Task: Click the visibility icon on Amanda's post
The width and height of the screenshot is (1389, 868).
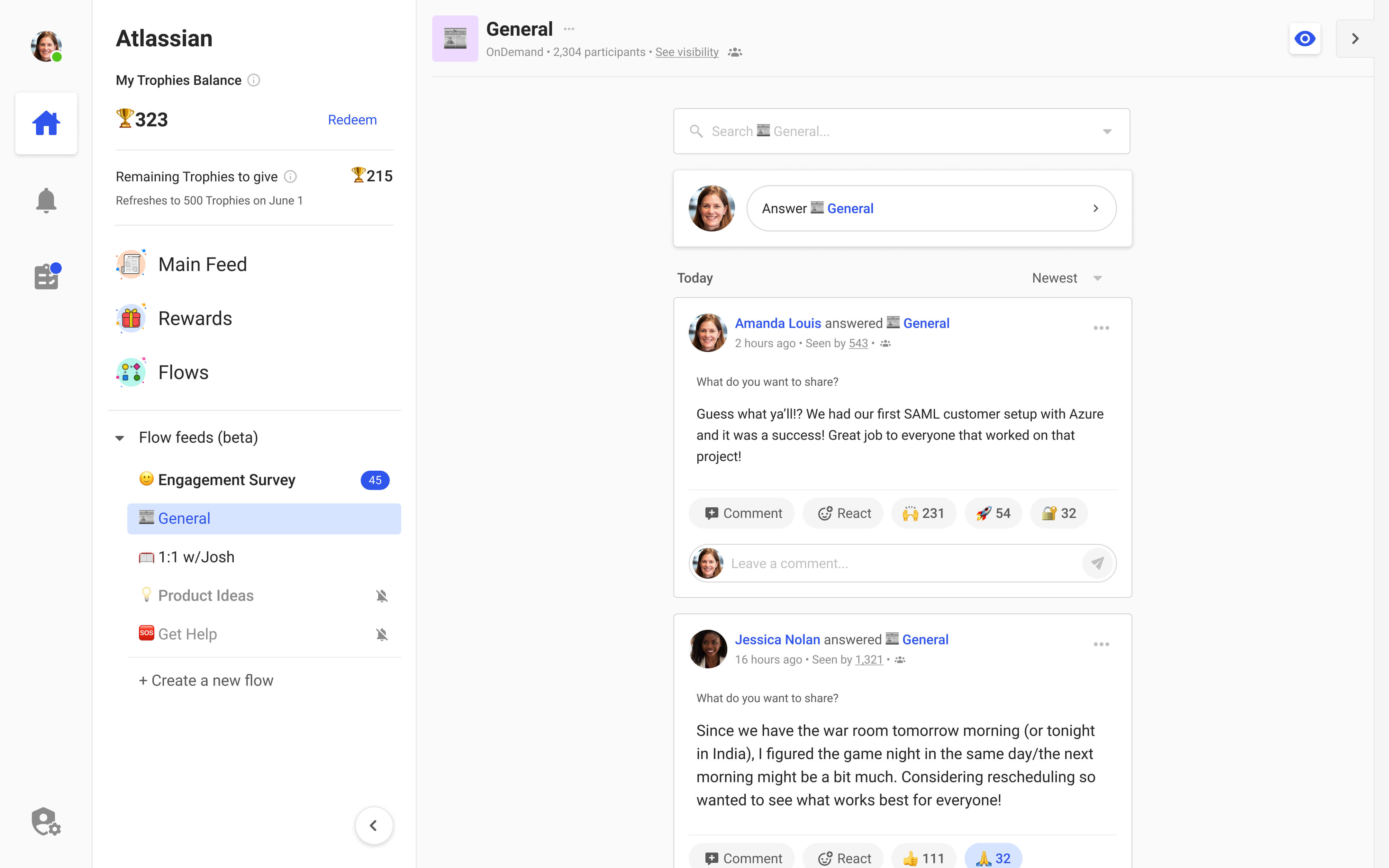Action: coord(885,343)
